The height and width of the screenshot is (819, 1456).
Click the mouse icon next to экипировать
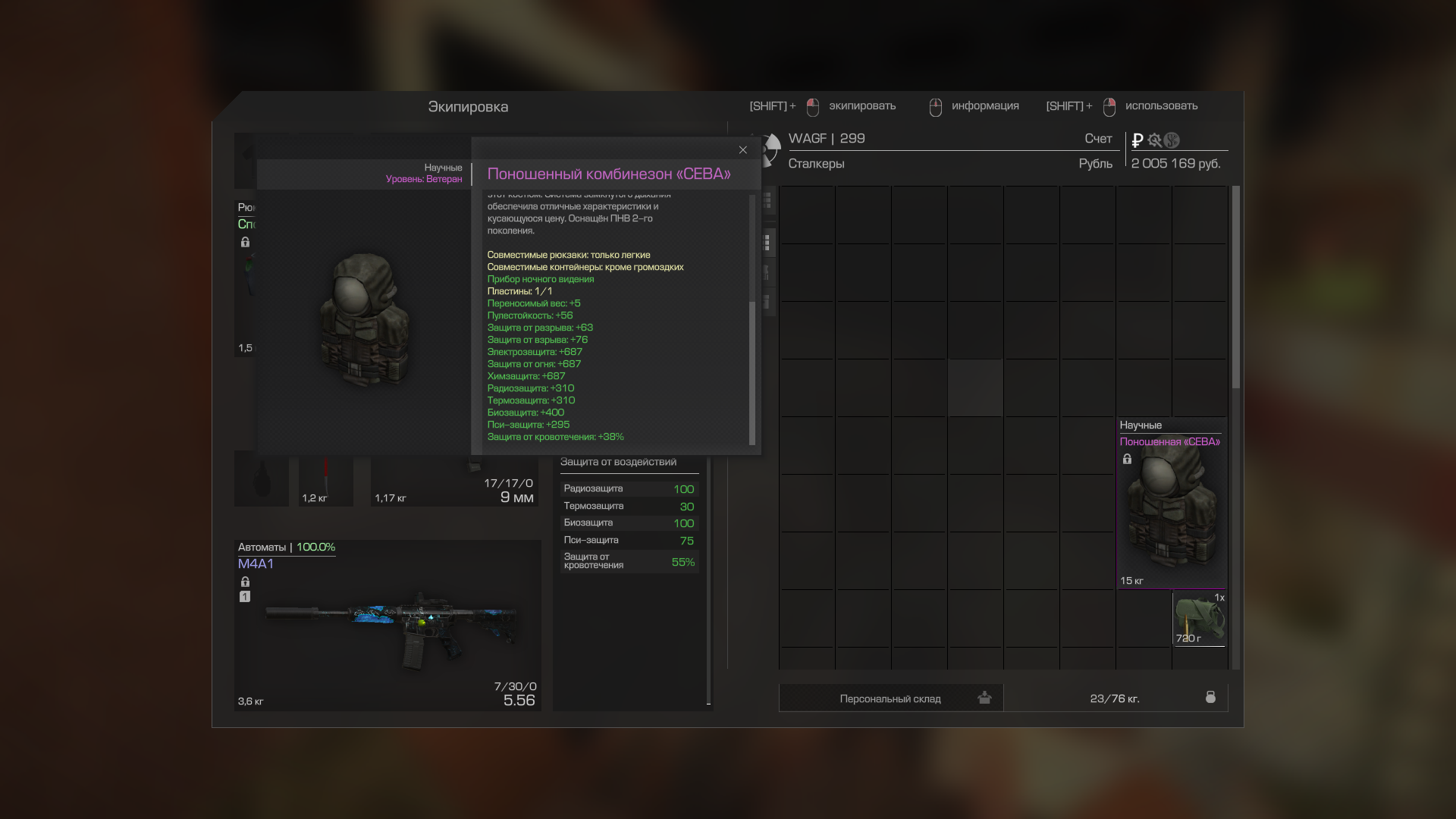[813, 107]
